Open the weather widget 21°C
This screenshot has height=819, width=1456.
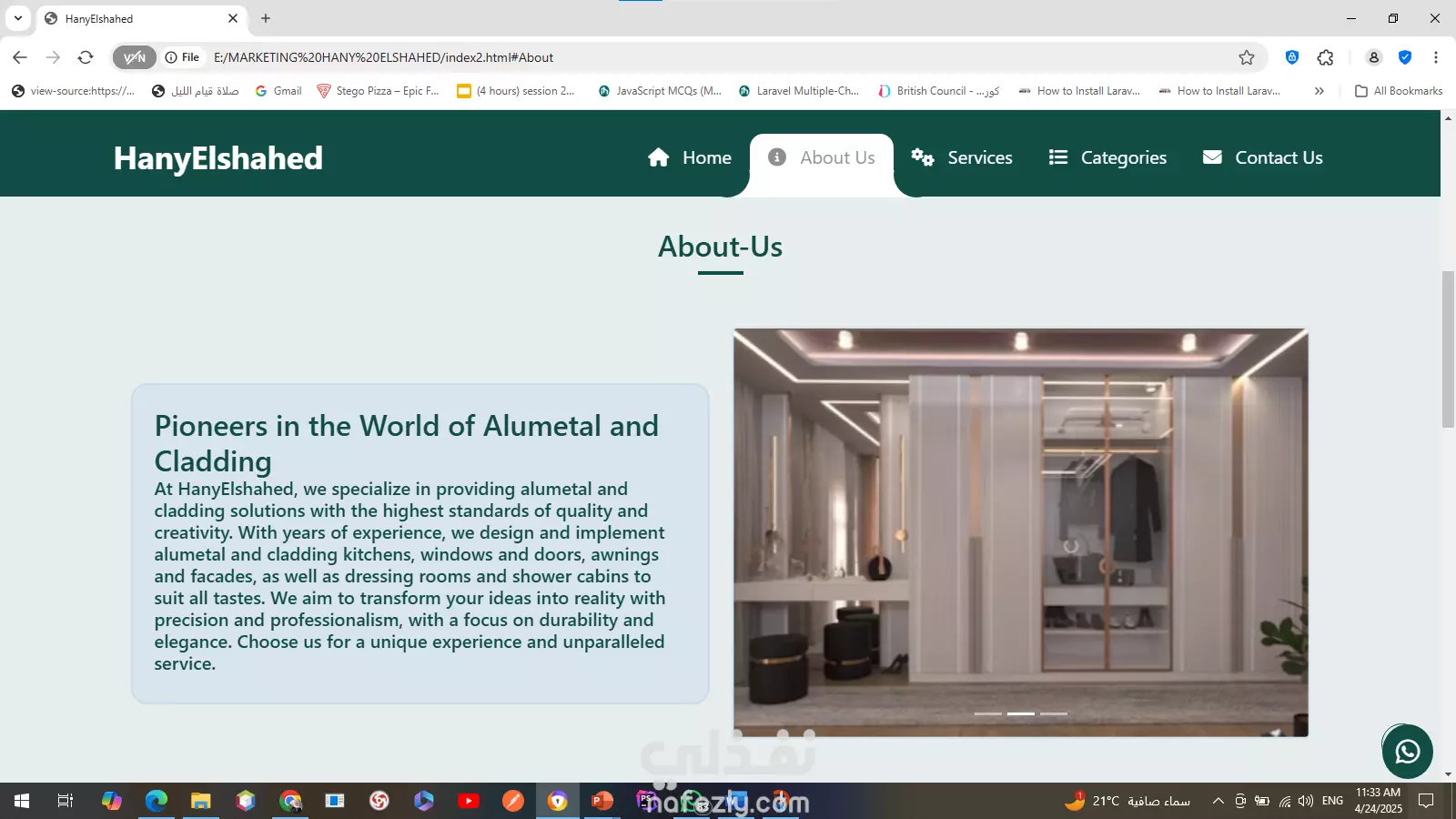(x=1127, y=801)
